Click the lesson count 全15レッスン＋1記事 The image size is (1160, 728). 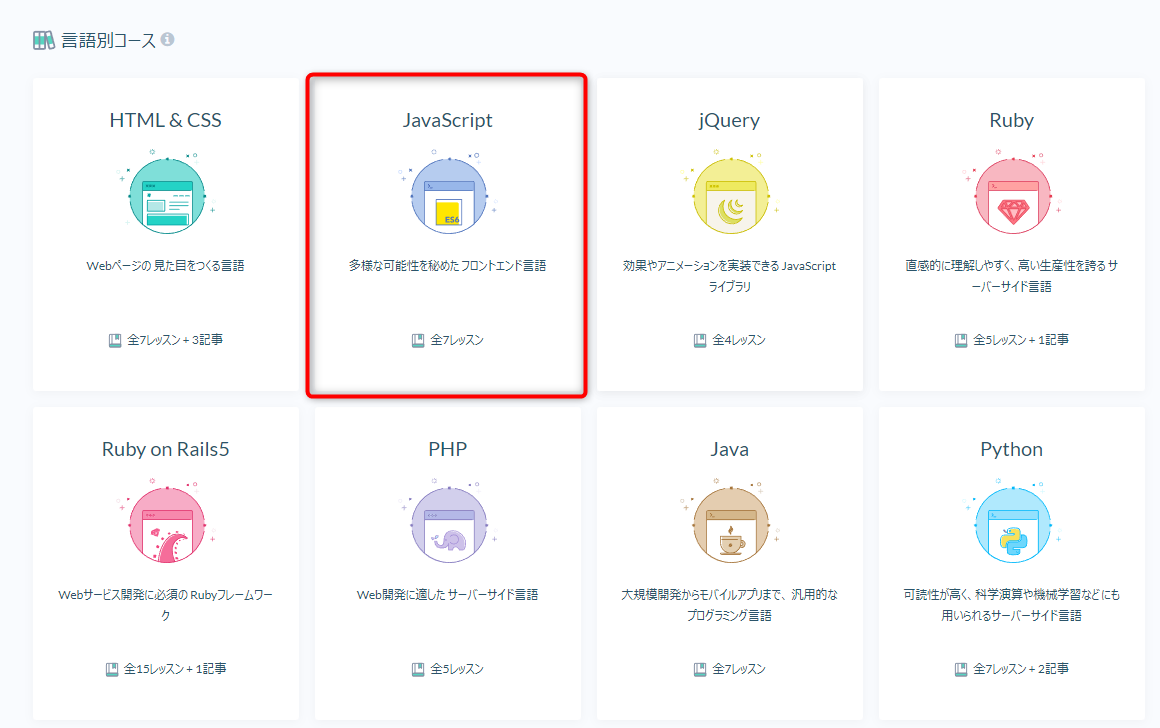click(175, 670)
